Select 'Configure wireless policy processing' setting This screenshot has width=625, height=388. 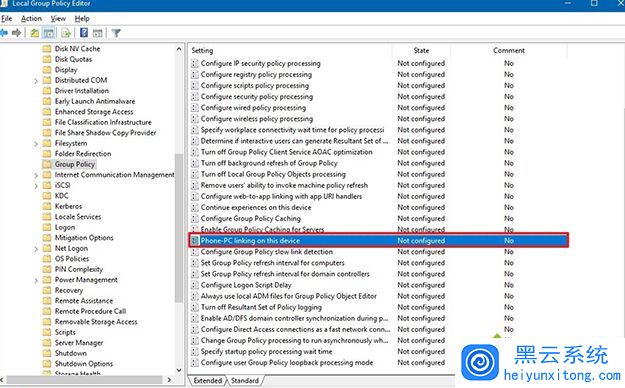coord(257,119)
